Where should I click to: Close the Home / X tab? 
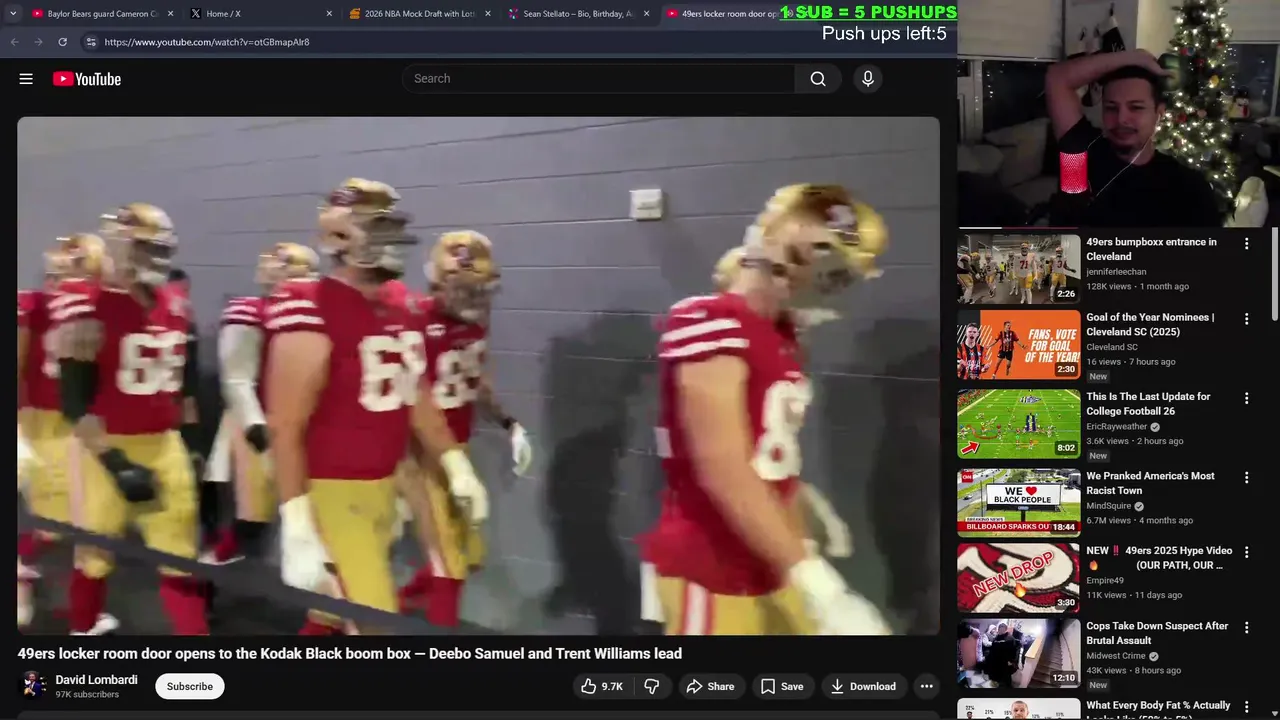(x=329, y=14)
